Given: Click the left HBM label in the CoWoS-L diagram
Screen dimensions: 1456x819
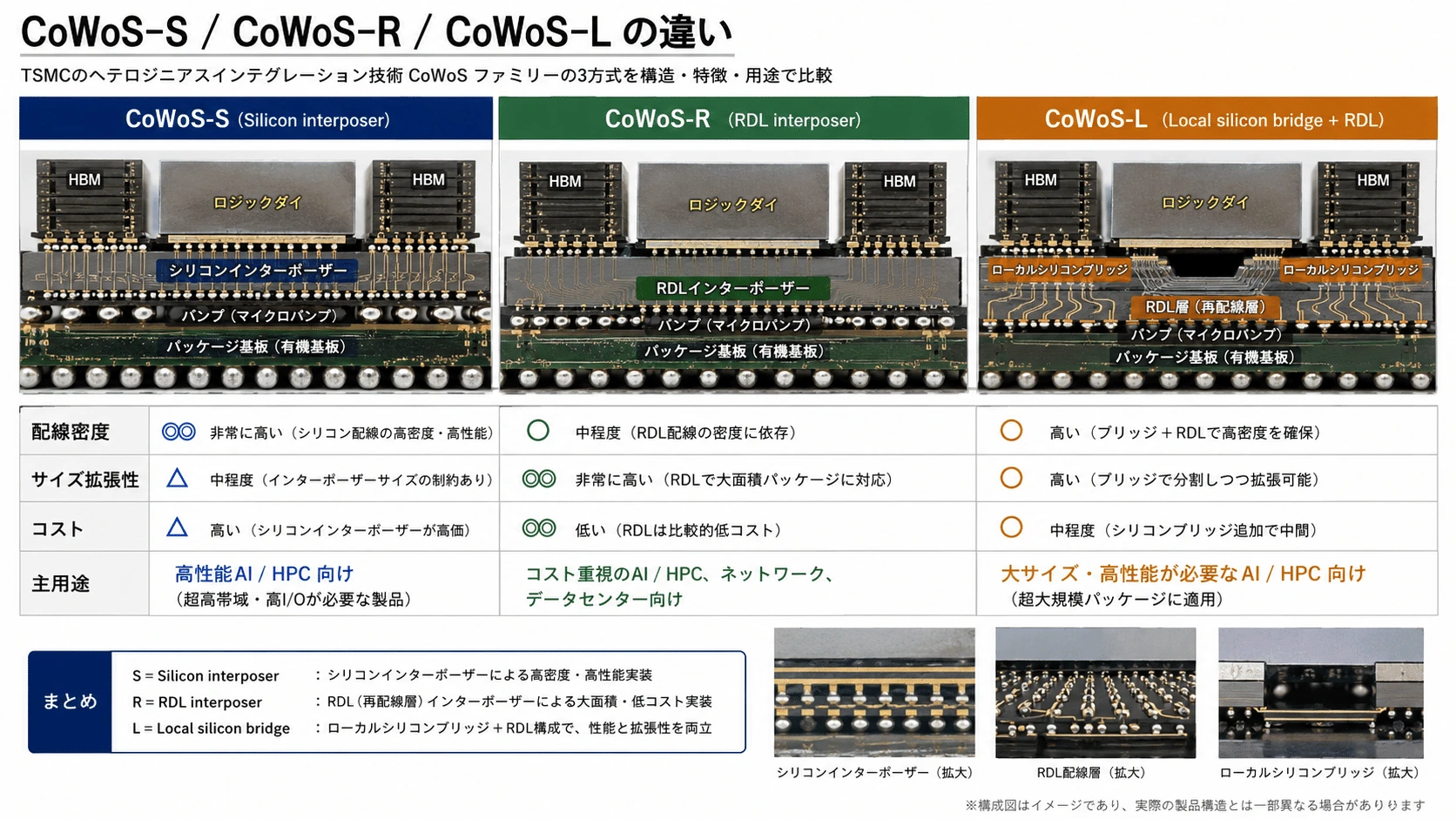Looking at the screenshot, I should 1041,180.
